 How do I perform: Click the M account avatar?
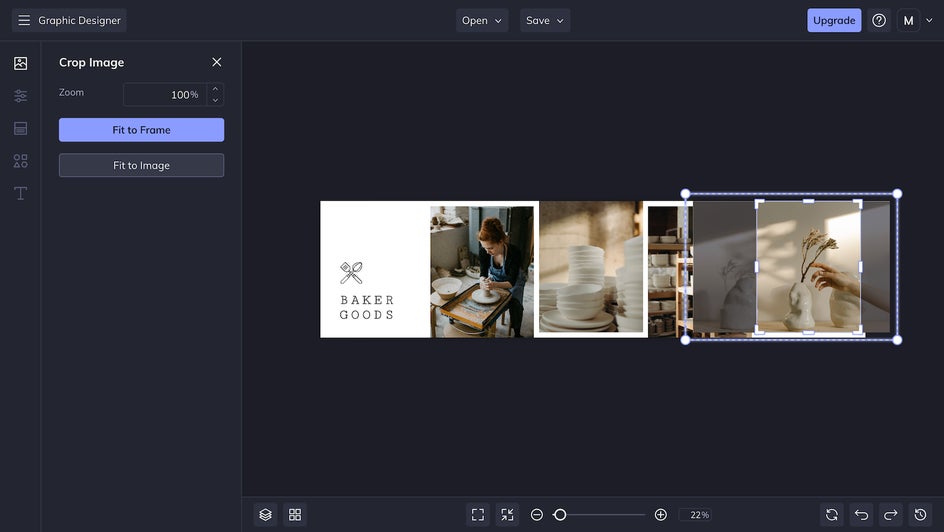[x=908, y=20]
